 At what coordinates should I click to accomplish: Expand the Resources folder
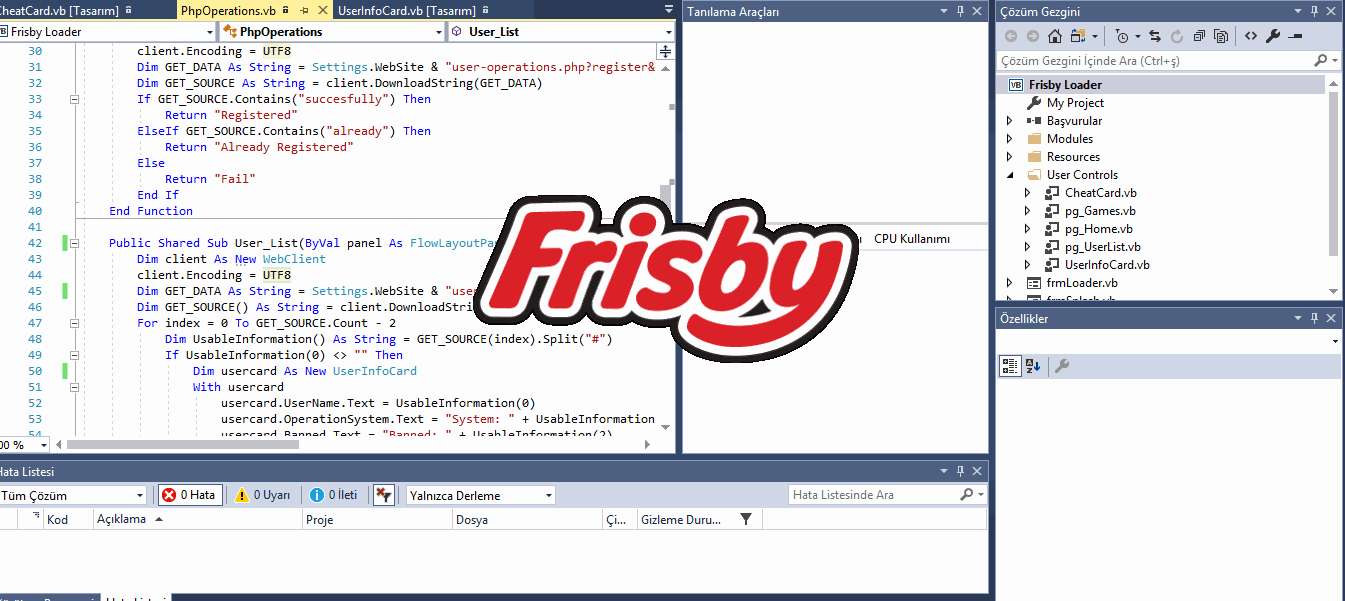click(1009, 157)
